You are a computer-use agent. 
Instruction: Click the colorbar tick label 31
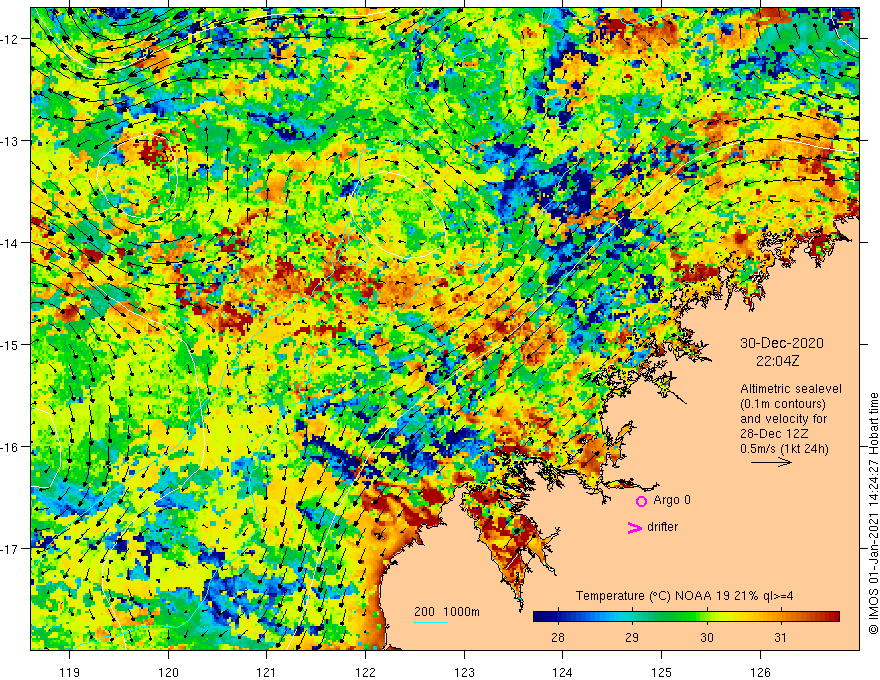780,637
